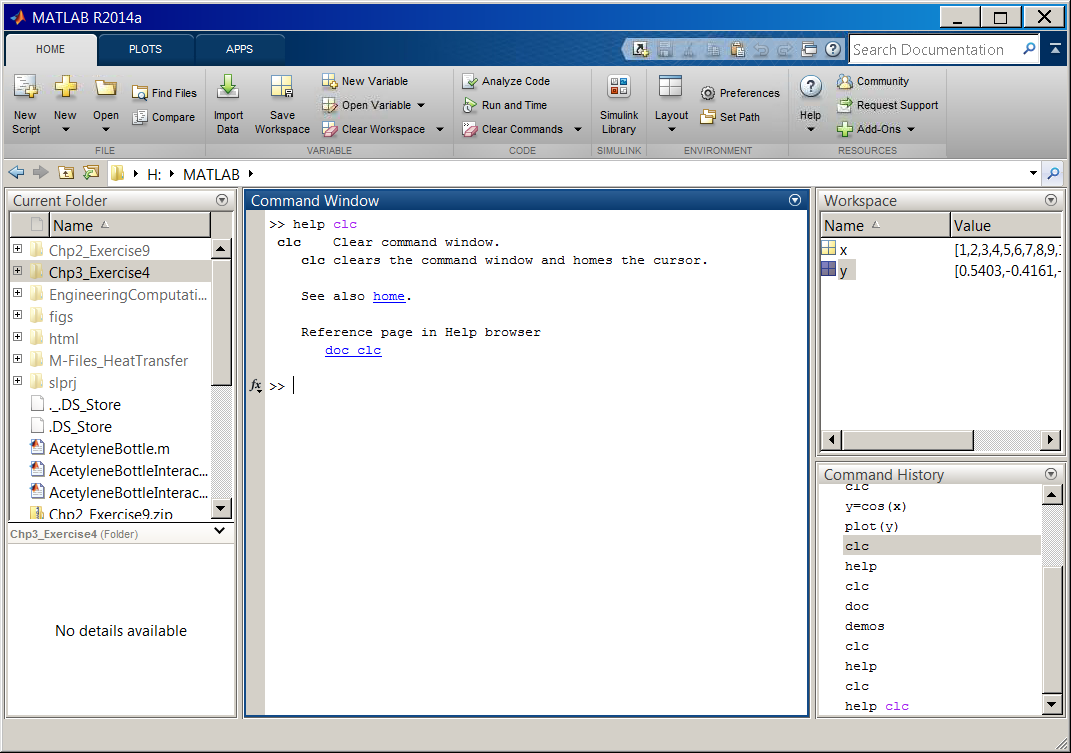Open Preferences
This screenshot has width=1071, height=753.
[x=740, y=93]
